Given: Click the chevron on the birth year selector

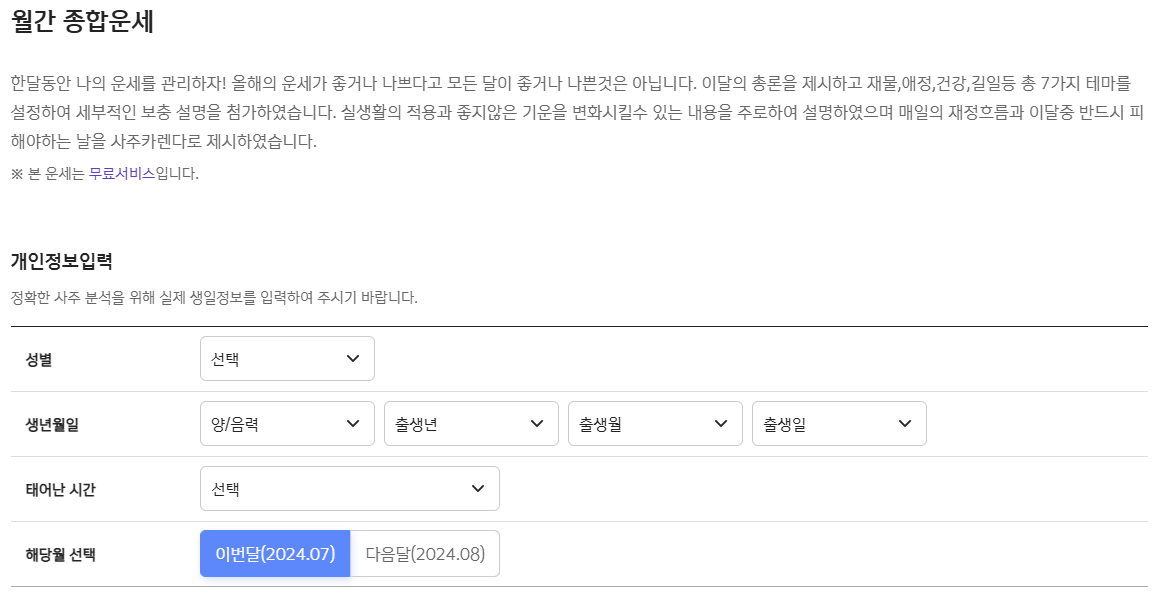Looking at the screenshot, I should pyautogui.click(x=536, y=423).
